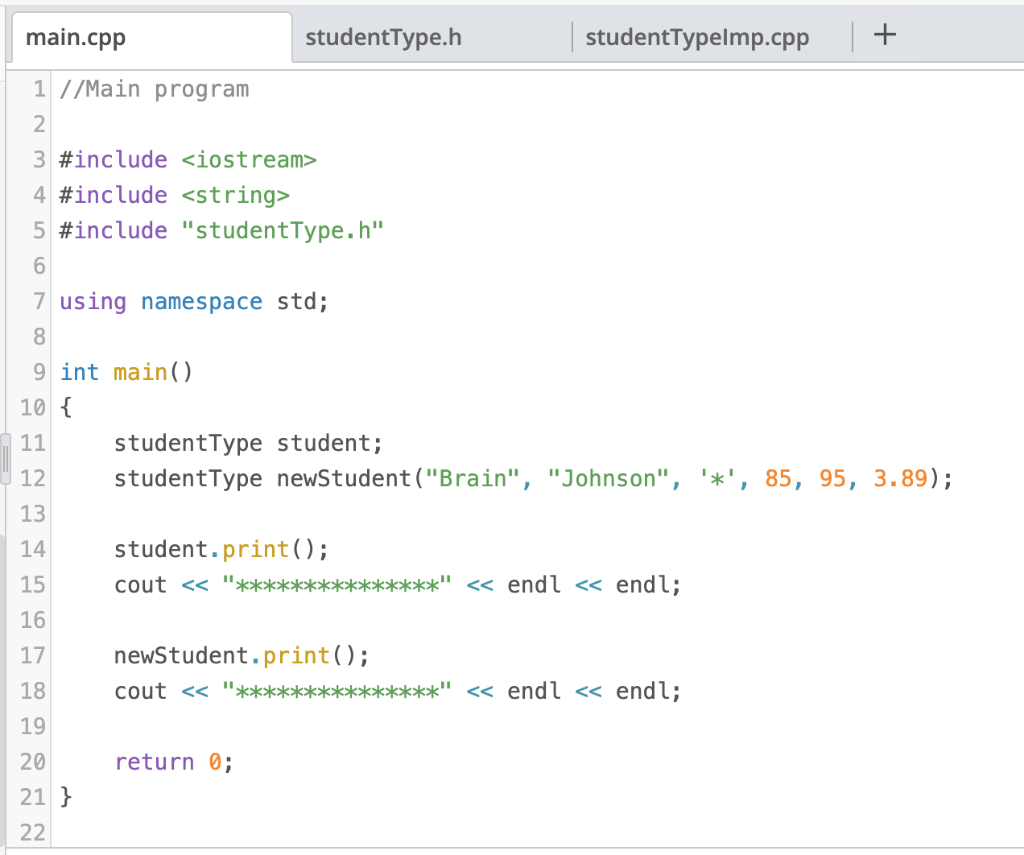Screen dimensions: 1024x855
Task: Select the orange 85 literal
Action: [x=778, y=478]
